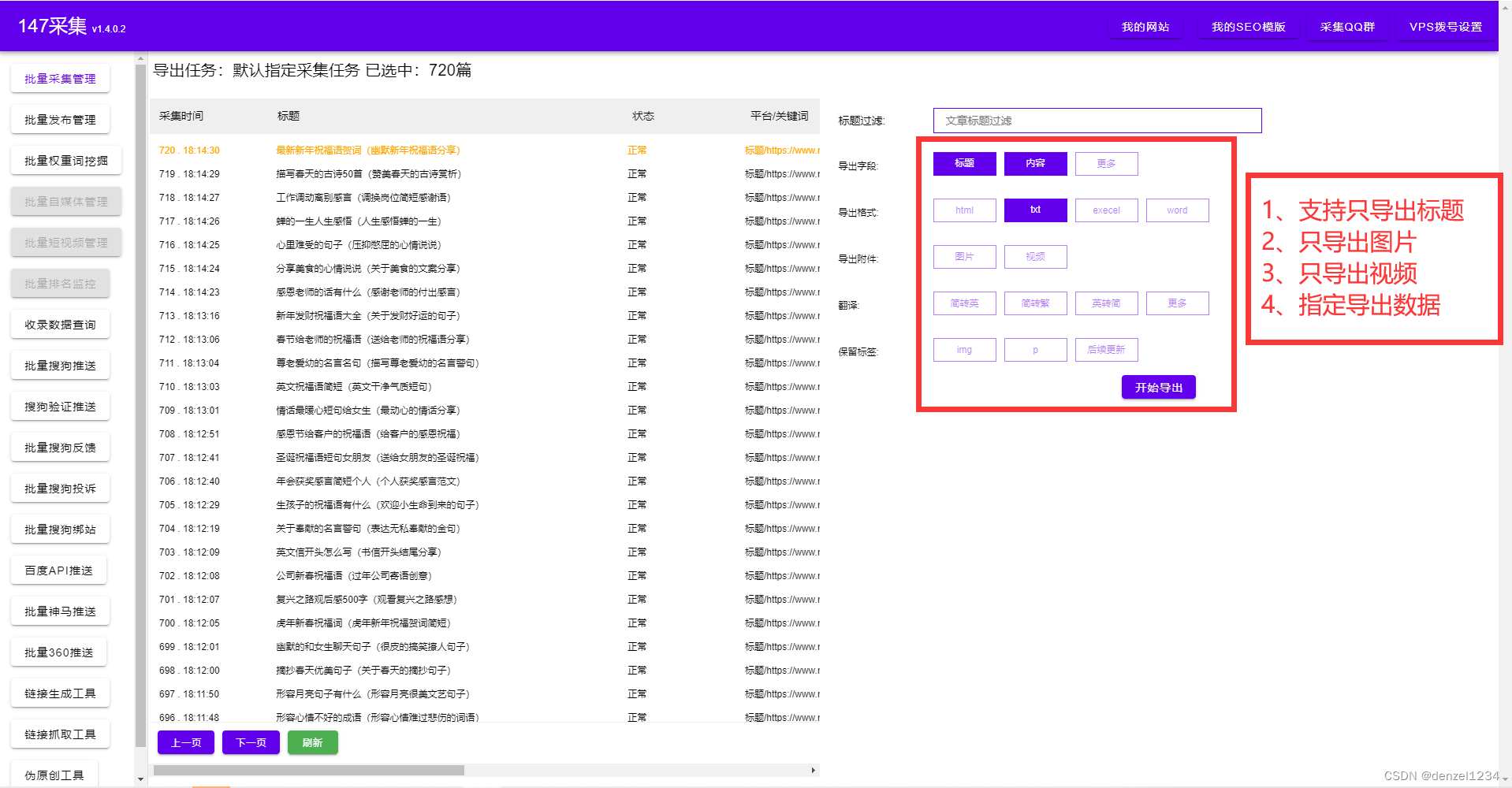
Task: Click the green 刷新 button
Action: tap(313, 742)
